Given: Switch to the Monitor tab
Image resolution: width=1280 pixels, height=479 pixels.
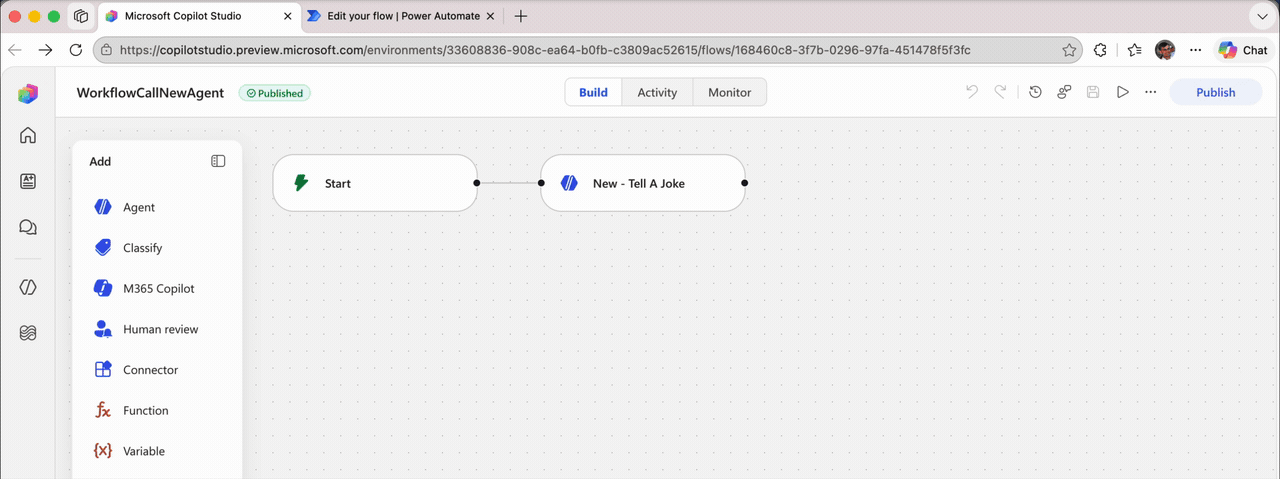Looking at the screenshot, I should click(x=729, y=92).
